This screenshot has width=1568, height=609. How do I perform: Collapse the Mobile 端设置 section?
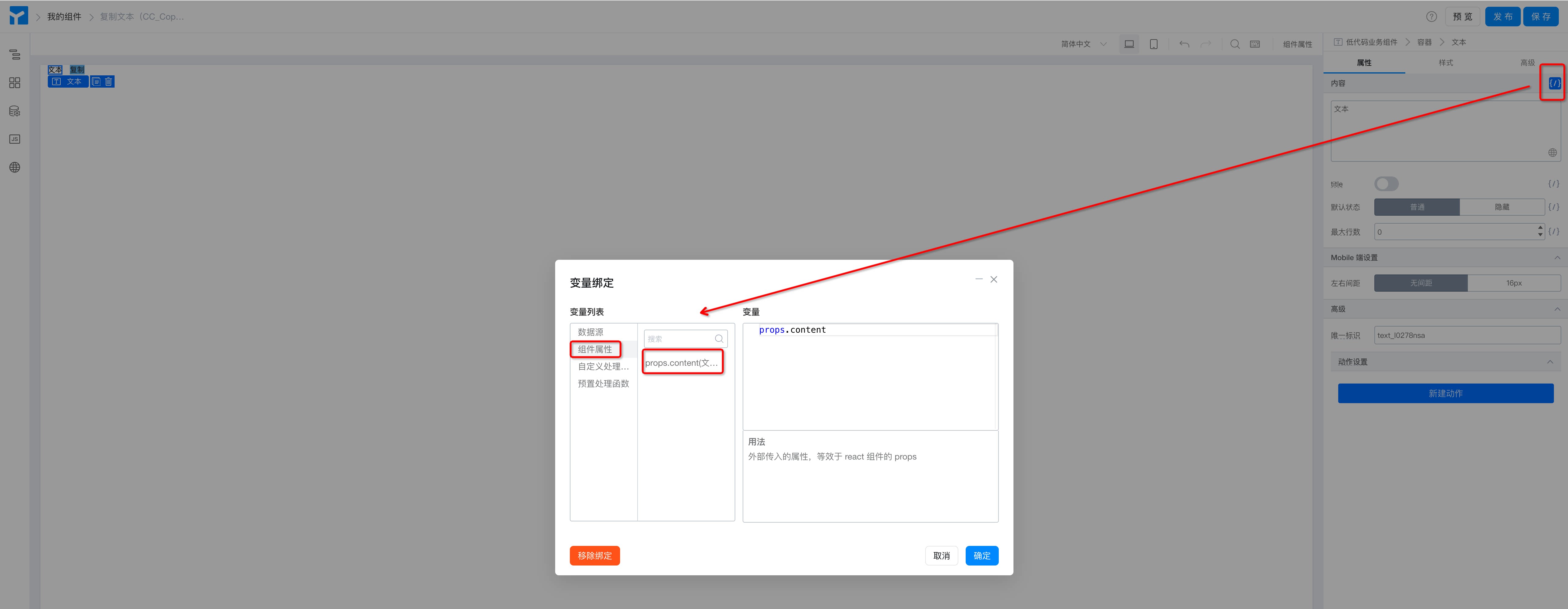tap(1556, 257)
